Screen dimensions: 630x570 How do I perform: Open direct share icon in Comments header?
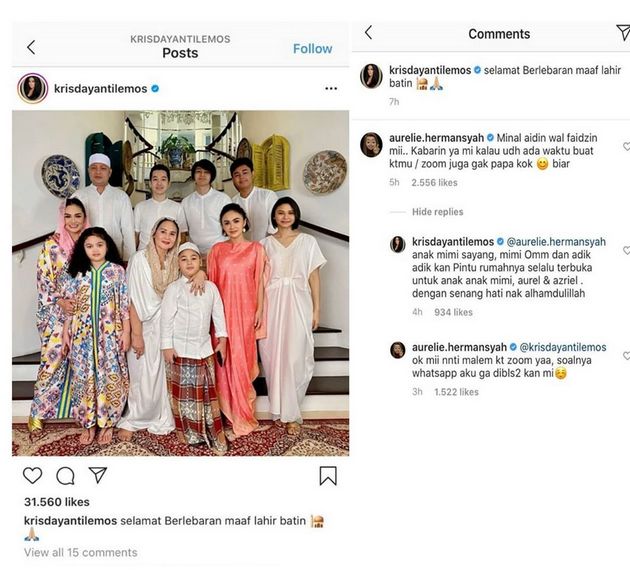622,33
